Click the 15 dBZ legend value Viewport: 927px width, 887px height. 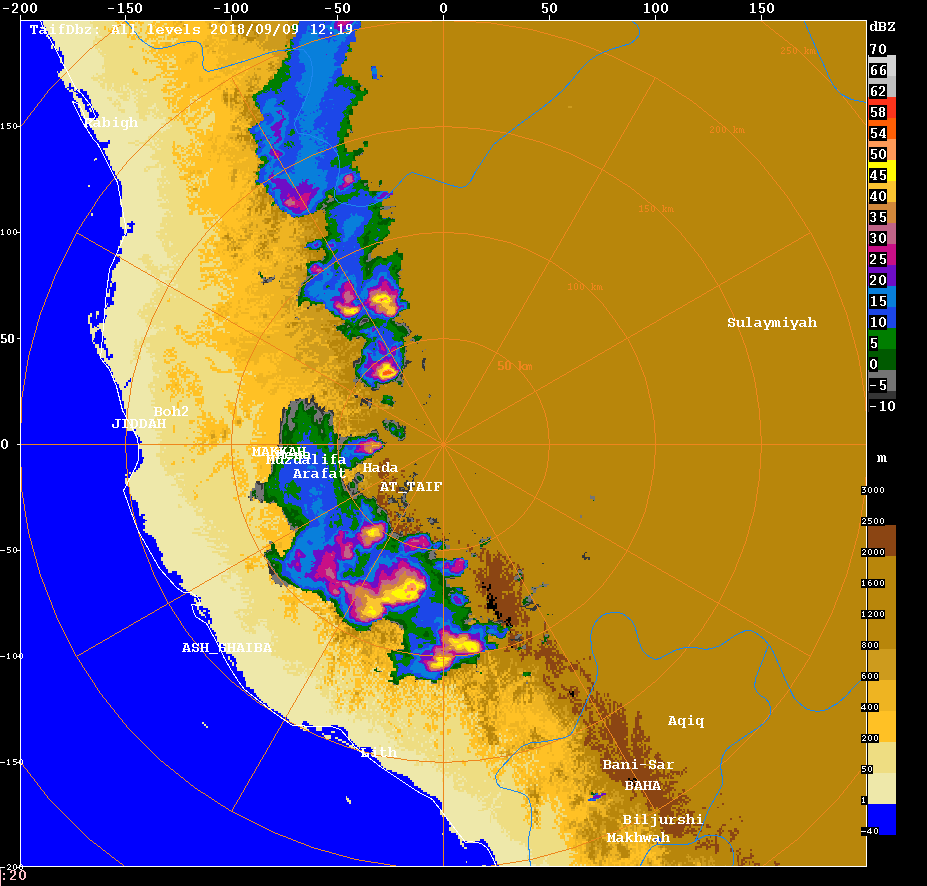point(878,301)
